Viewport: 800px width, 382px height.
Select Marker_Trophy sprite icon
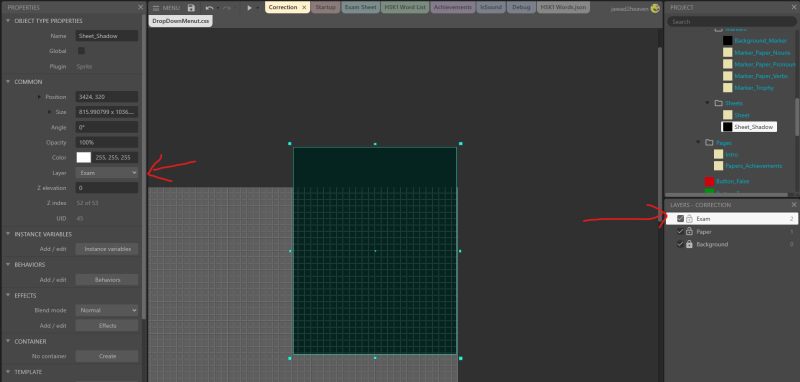coord(728,88)
